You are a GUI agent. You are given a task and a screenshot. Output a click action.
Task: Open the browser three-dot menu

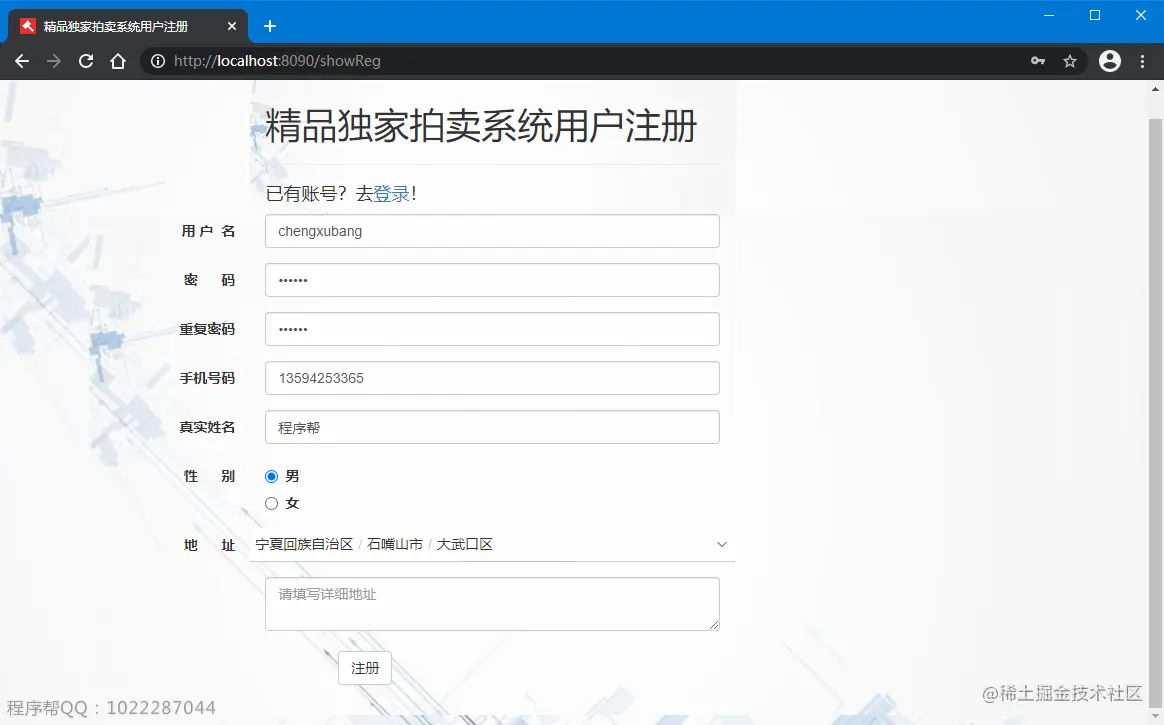[1142, 62]
